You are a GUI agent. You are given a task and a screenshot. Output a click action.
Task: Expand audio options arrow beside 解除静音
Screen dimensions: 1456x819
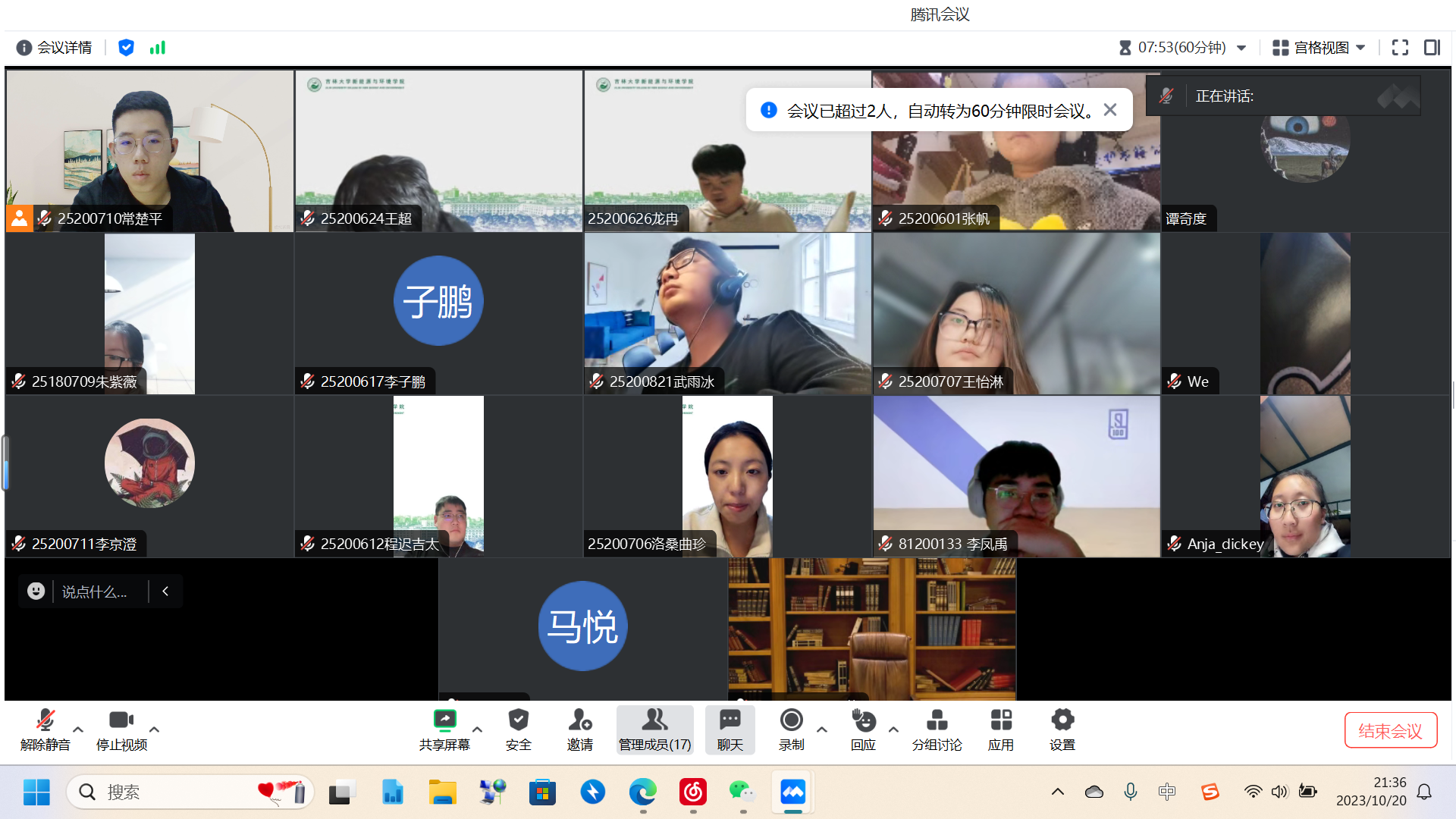[x=78, y=730]
